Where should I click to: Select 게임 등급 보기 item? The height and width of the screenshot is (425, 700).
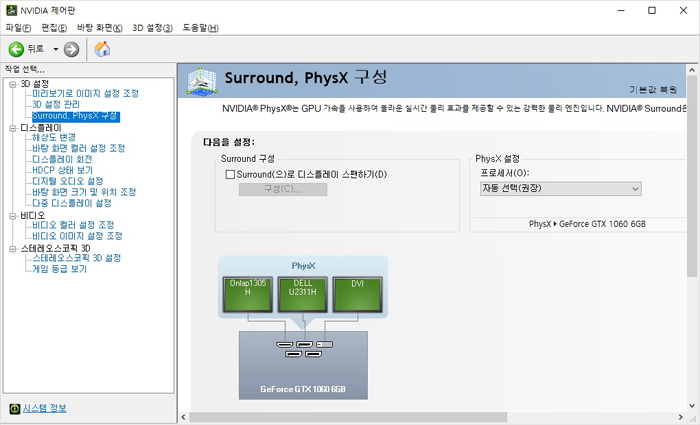[59, 269]
